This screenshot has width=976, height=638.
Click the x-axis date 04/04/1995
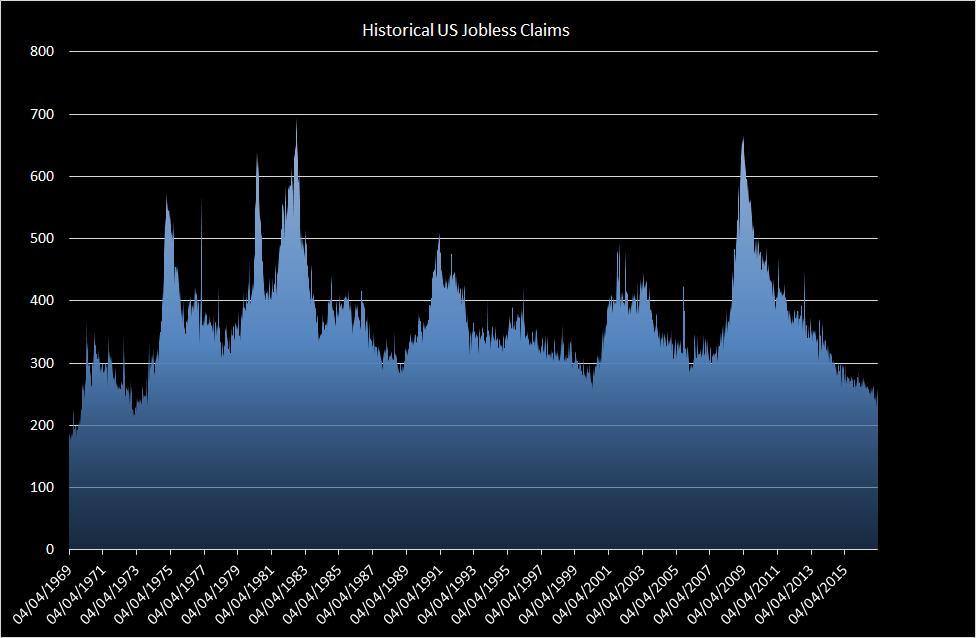tap(479, 593)
